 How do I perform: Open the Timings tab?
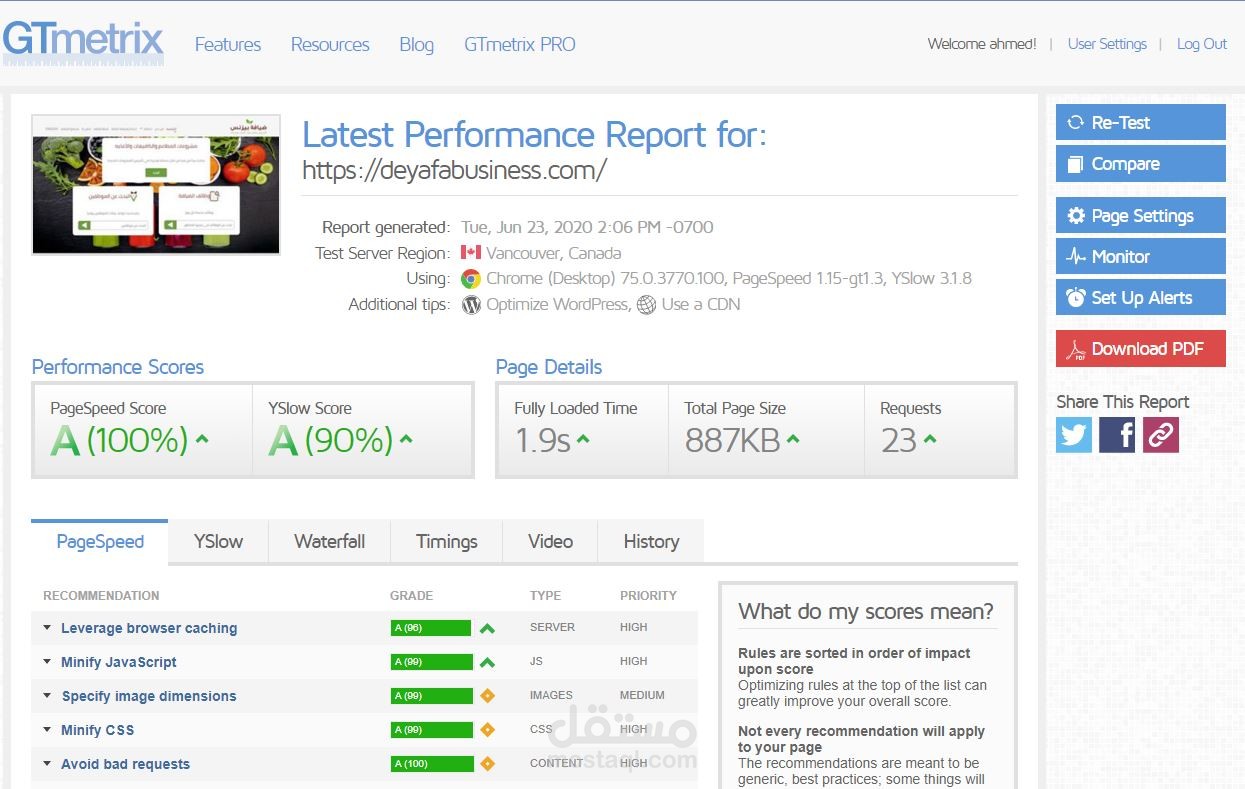click(446, 542)
